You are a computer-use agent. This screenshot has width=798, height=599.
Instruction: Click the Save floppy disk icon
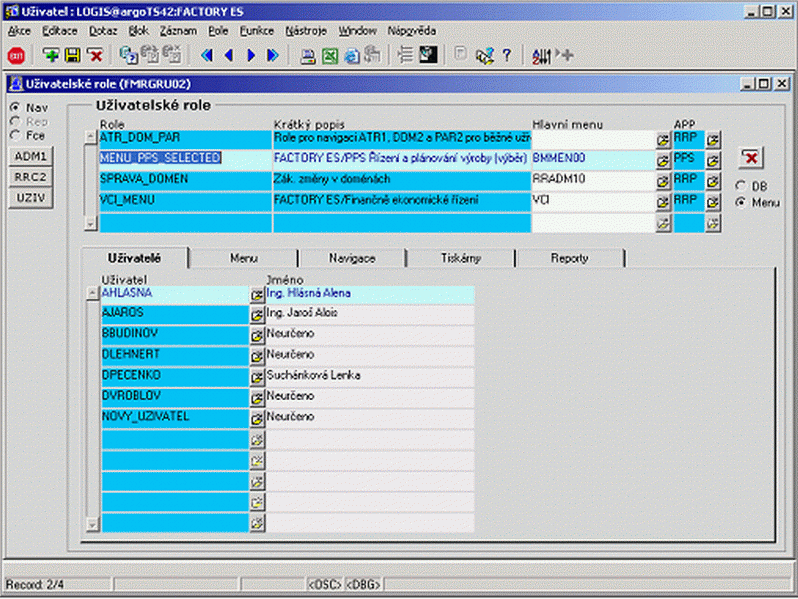pyautogui.click(x=72, y=55)
